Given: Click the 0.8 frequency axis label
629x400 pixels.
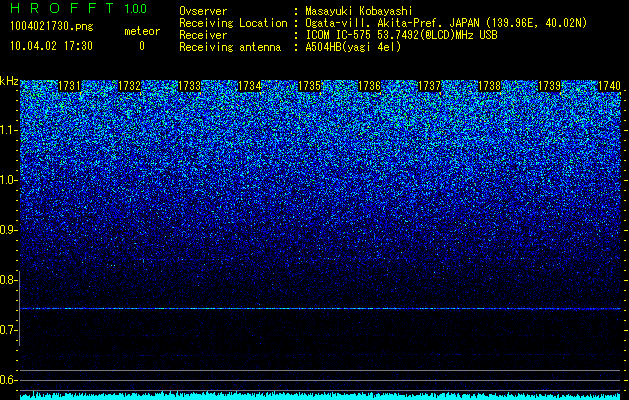Looking at the screenshot, I should tap(8, 280).
